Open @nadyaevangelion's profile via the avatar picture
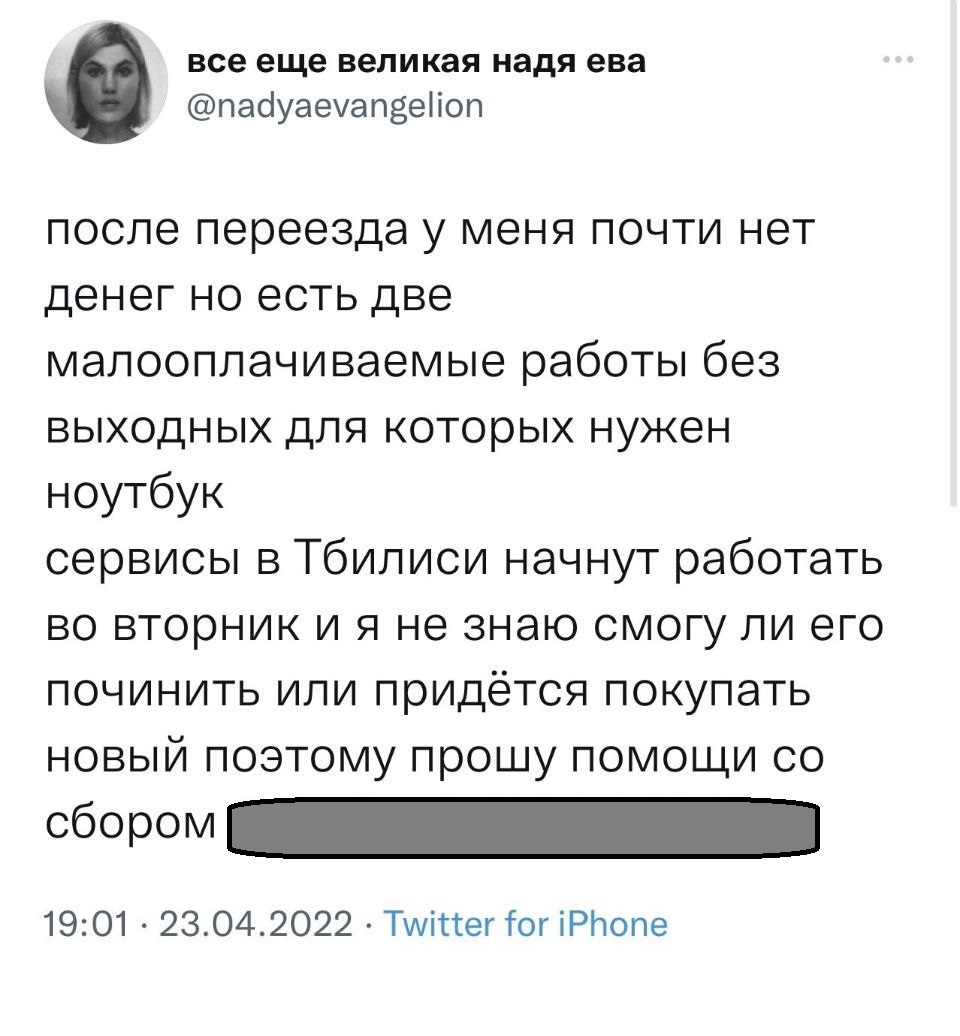This screenshot has width=960, height=1036. 106,80
